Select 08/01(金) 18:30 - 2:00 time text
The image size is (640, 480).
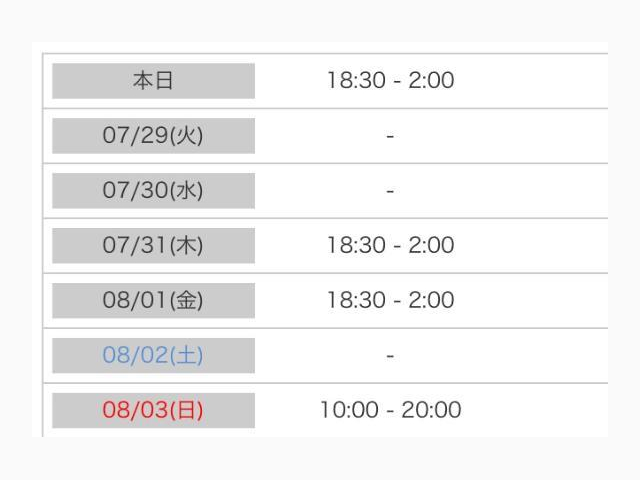click(391, 300)
